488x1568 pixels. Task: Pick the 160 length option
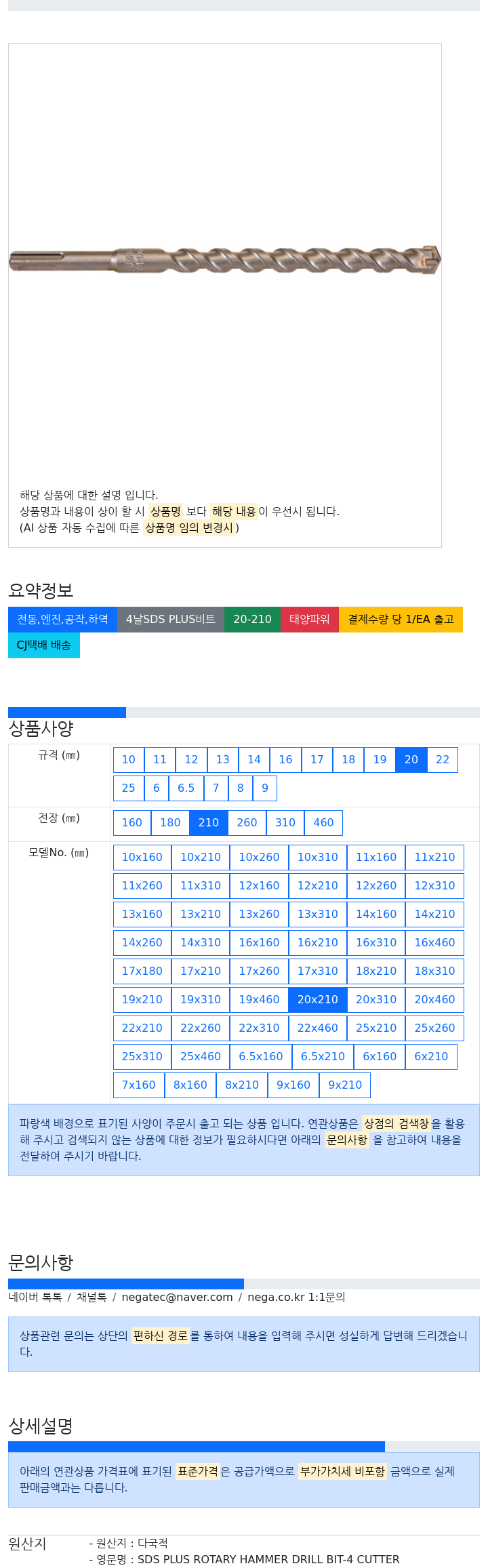click(132, 823)
